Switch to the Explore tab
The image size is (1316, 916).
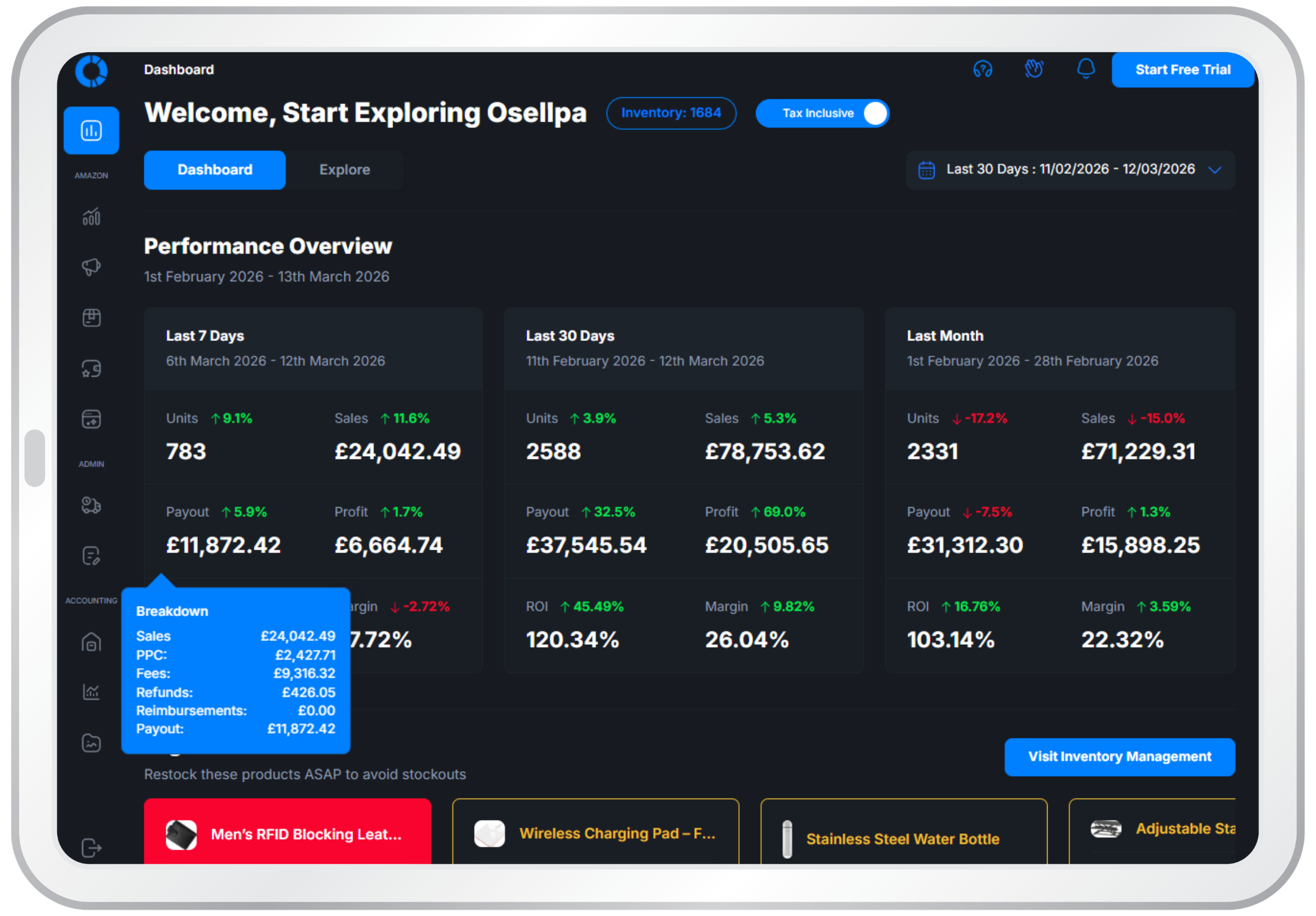coord(344,170)
